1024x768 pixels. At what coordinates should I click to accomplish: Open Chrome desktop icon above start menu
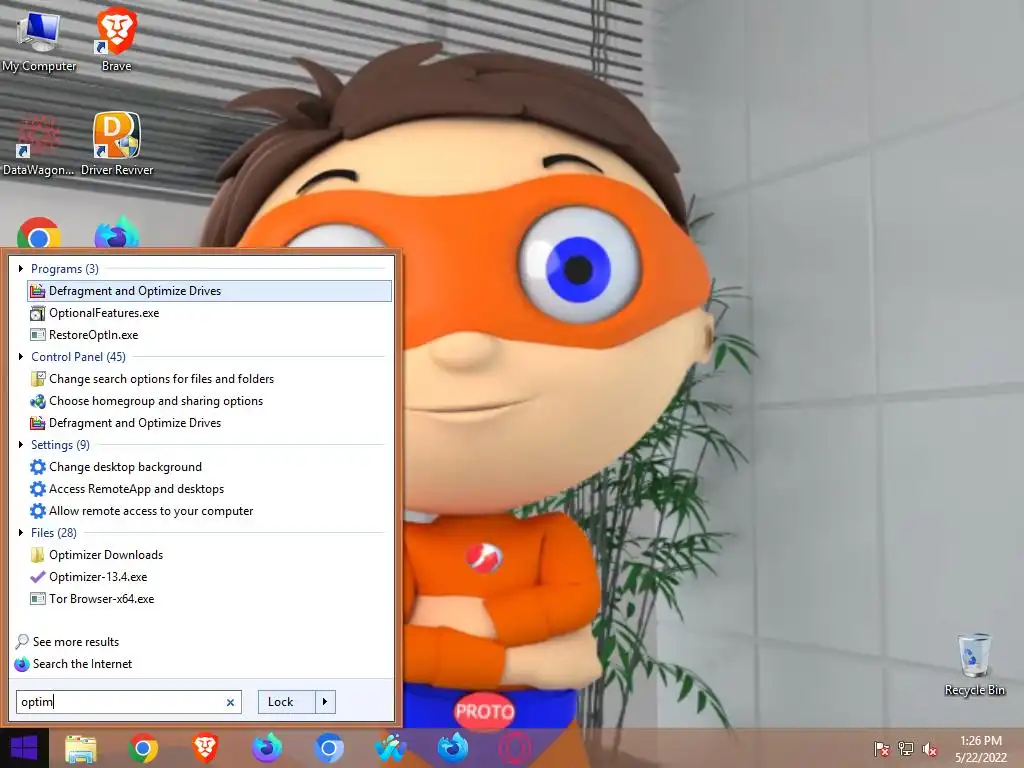pyautogui.click(x=39, y=233)
